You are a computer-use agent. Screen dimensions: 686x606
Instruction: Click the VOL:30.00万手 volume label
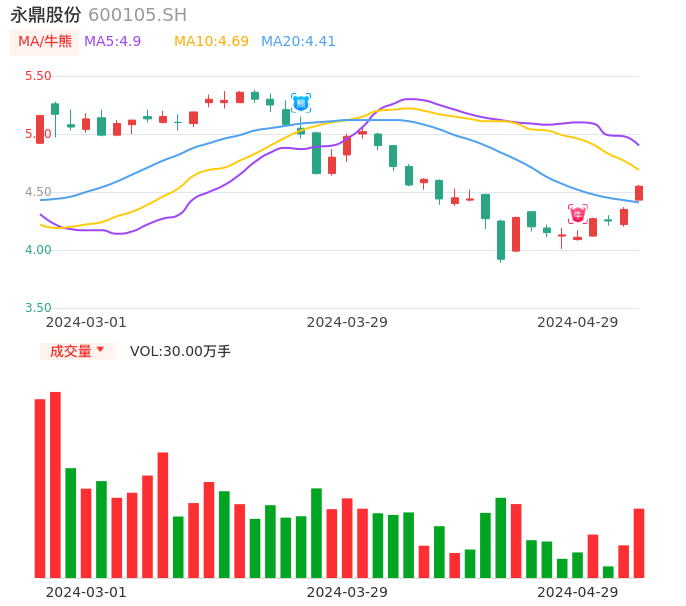point(180,351)
